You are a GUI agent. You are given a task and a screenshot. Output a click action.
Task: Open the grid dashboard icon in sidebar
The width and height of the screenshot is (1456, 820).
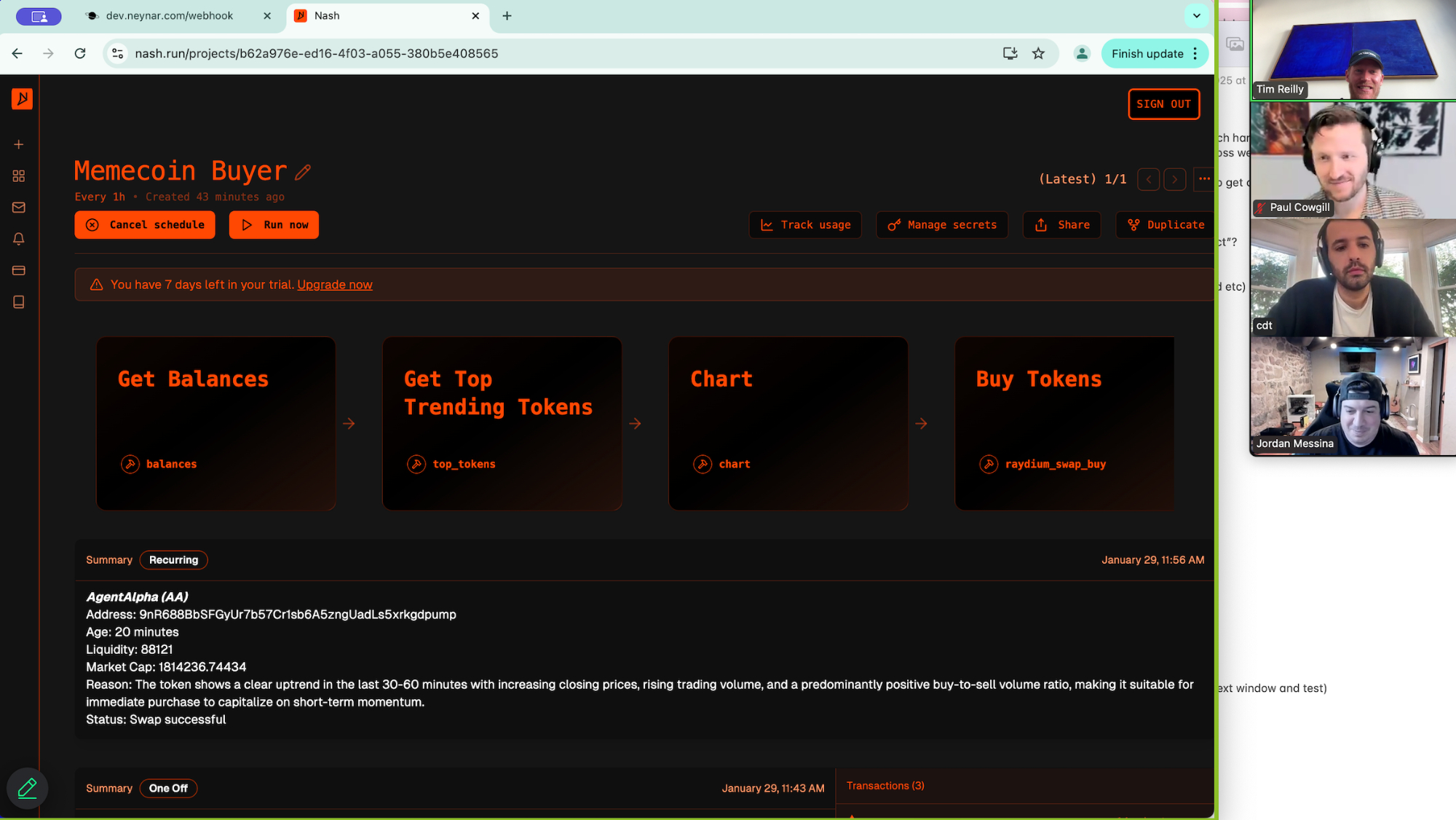(x=19, y=176)
